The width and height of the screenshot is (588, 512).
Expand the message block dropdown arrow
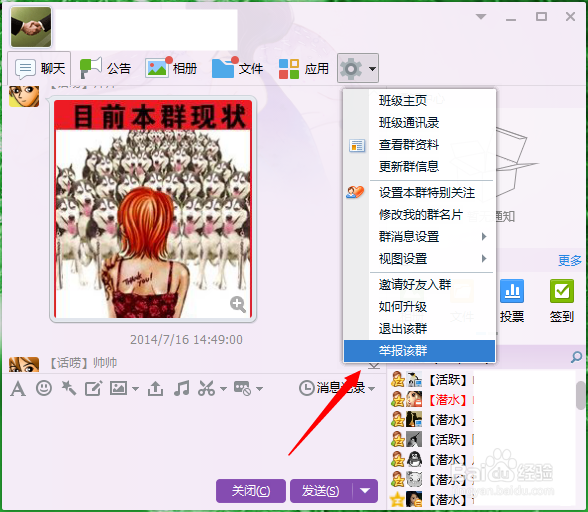point(260,389)
